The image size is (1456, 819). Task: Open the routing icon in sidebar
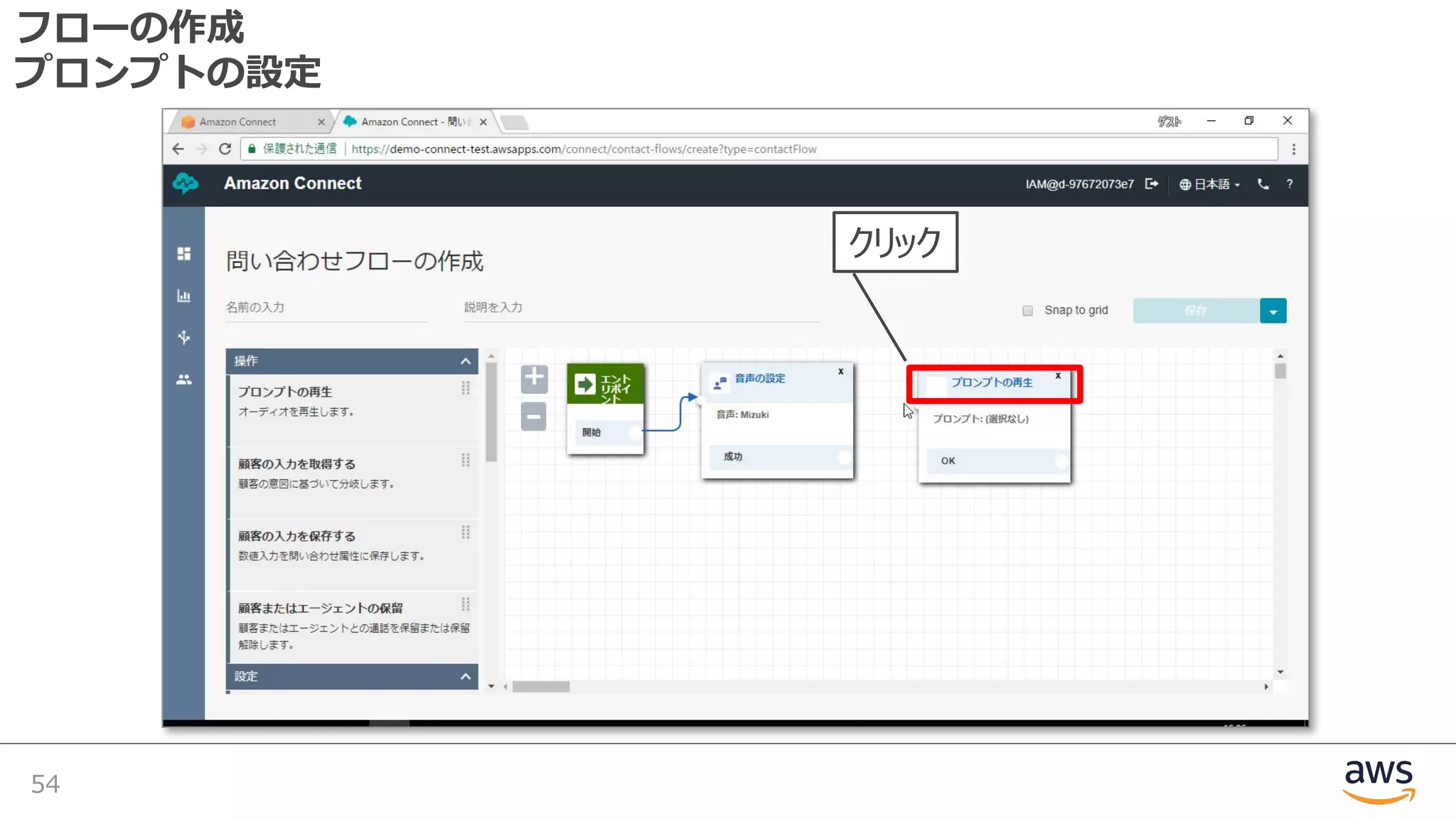tap(183, 337)
